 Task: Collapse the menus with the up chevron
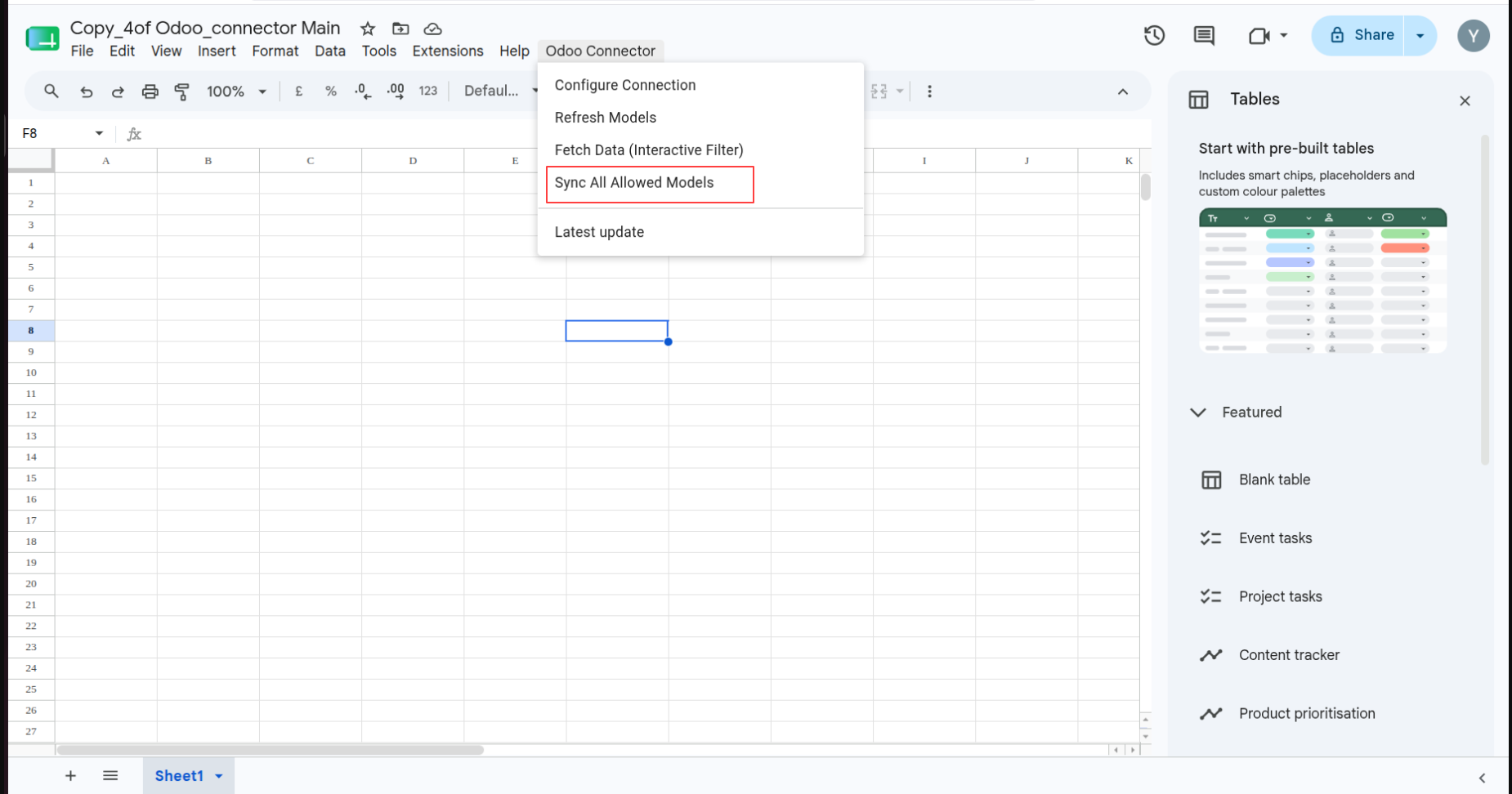click(x=1123, y=91)
